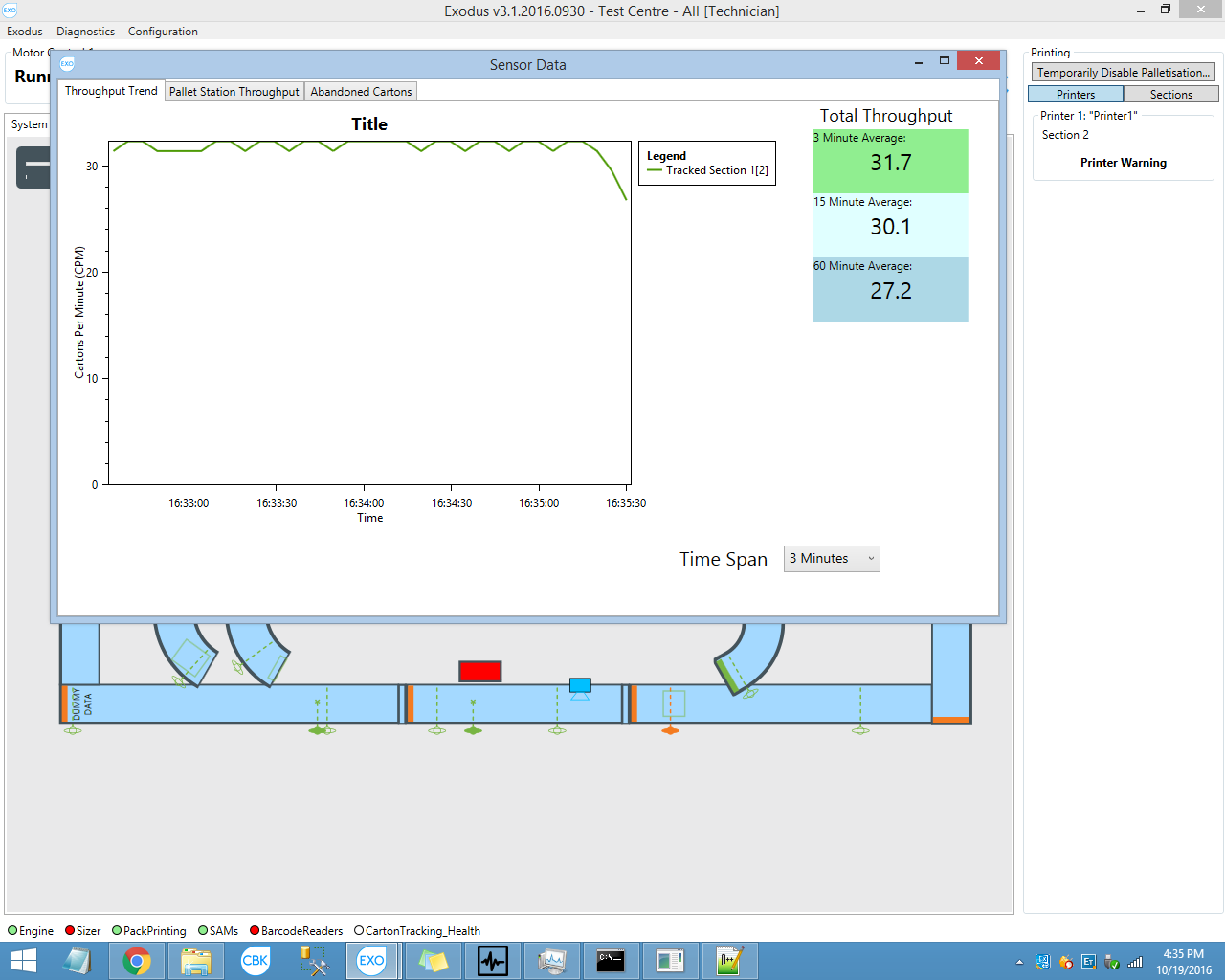Open the heartbeat monitor taskbar icon

click(x=493, y=961)
